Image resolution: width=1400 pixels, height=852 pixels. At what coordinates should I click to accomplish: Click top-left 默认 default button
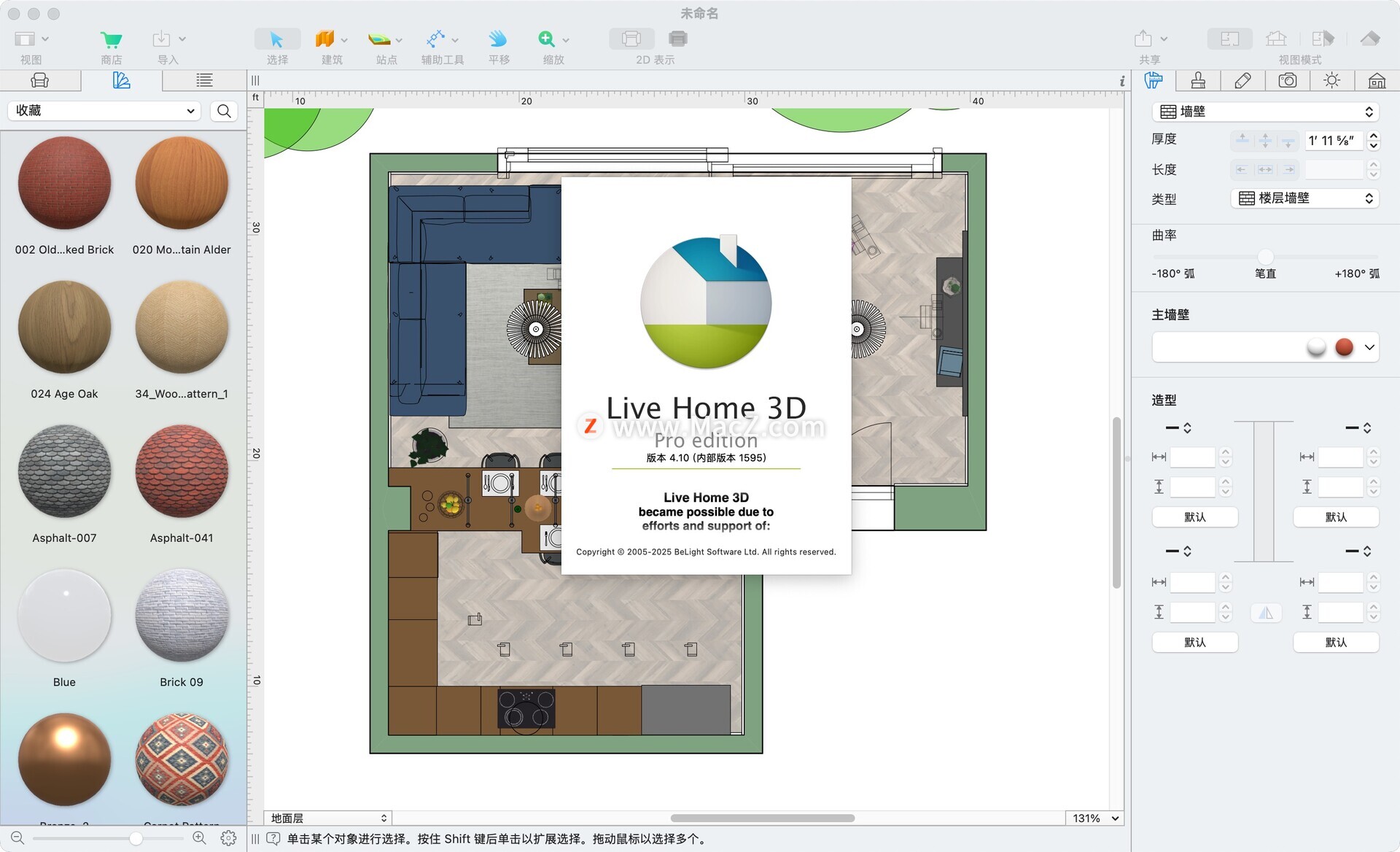click(x=1195, y=517)
